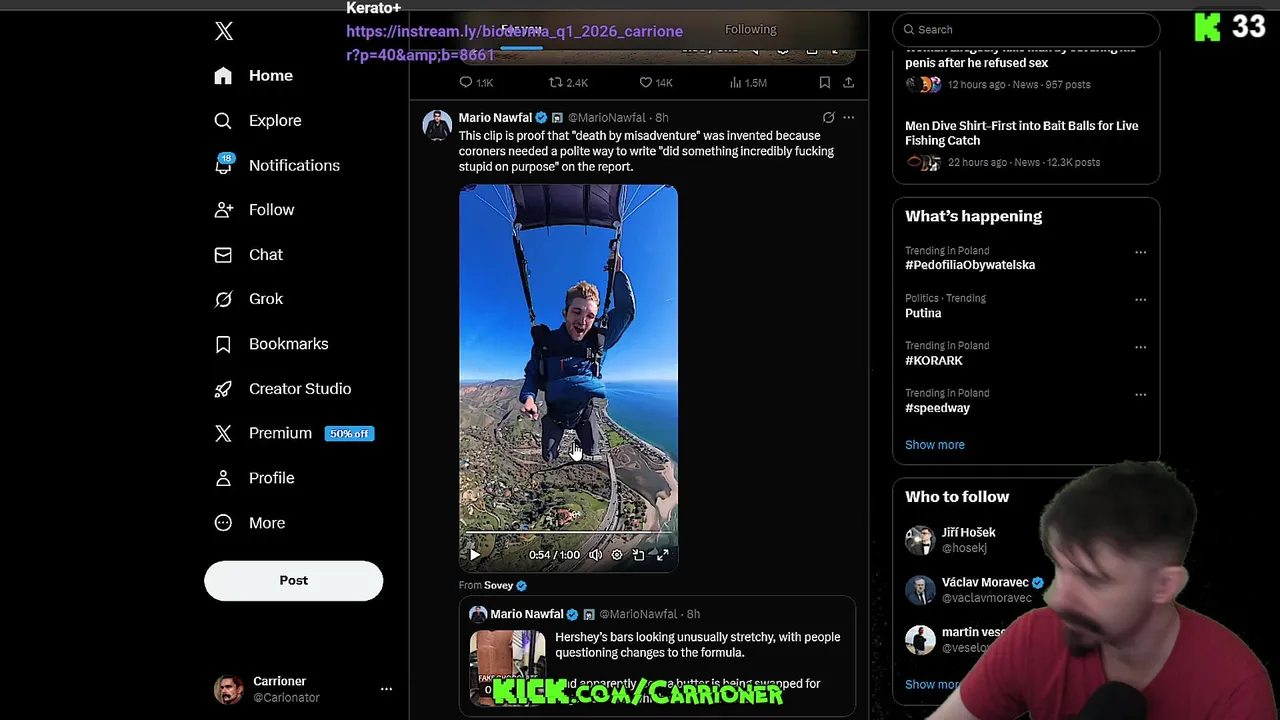Screen dimensions: 1280x720
Task: Open Creator Studio
Action: (282, 389)
